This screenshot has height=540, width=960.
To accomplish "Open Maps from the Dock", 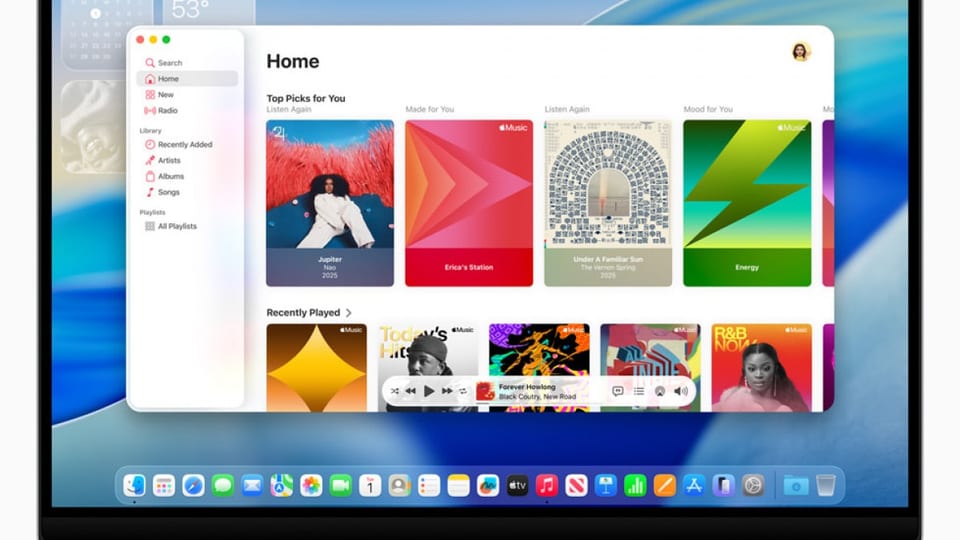I will tap(282, 486).
